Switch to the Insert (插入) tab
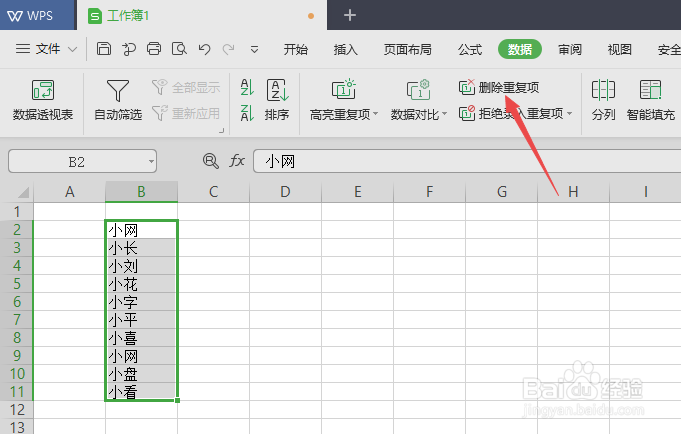Image resolution: width=681 pixels, height=434 pixels. 346,50
